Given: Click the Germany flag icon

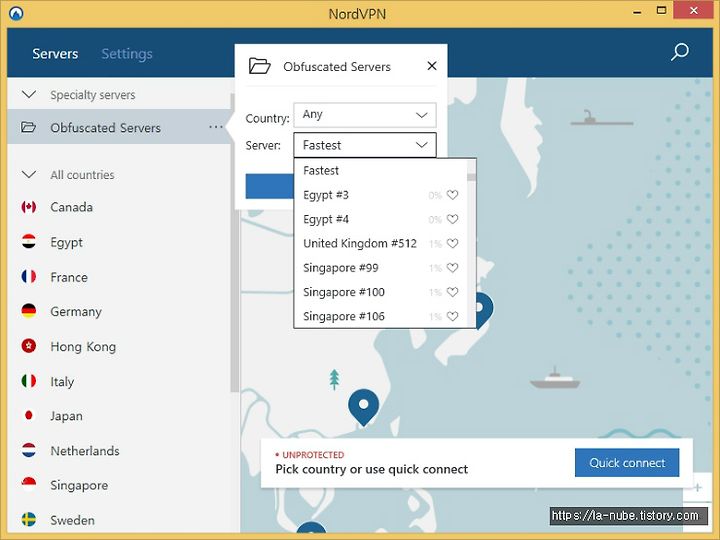Looking at the screenshot, I should [29, 311].
